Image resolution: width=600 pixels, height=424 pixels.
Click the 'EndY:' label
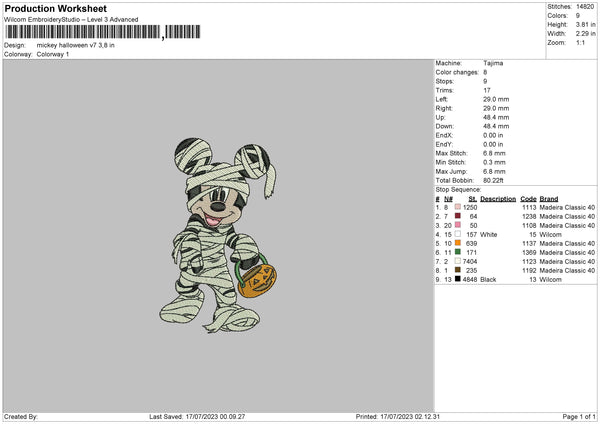444,144
